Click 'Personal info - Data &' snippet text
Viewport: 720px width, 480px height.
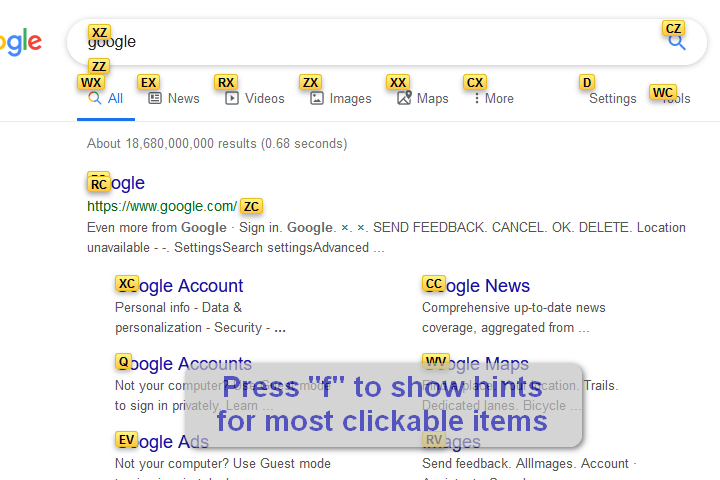(x=179, y=307)
